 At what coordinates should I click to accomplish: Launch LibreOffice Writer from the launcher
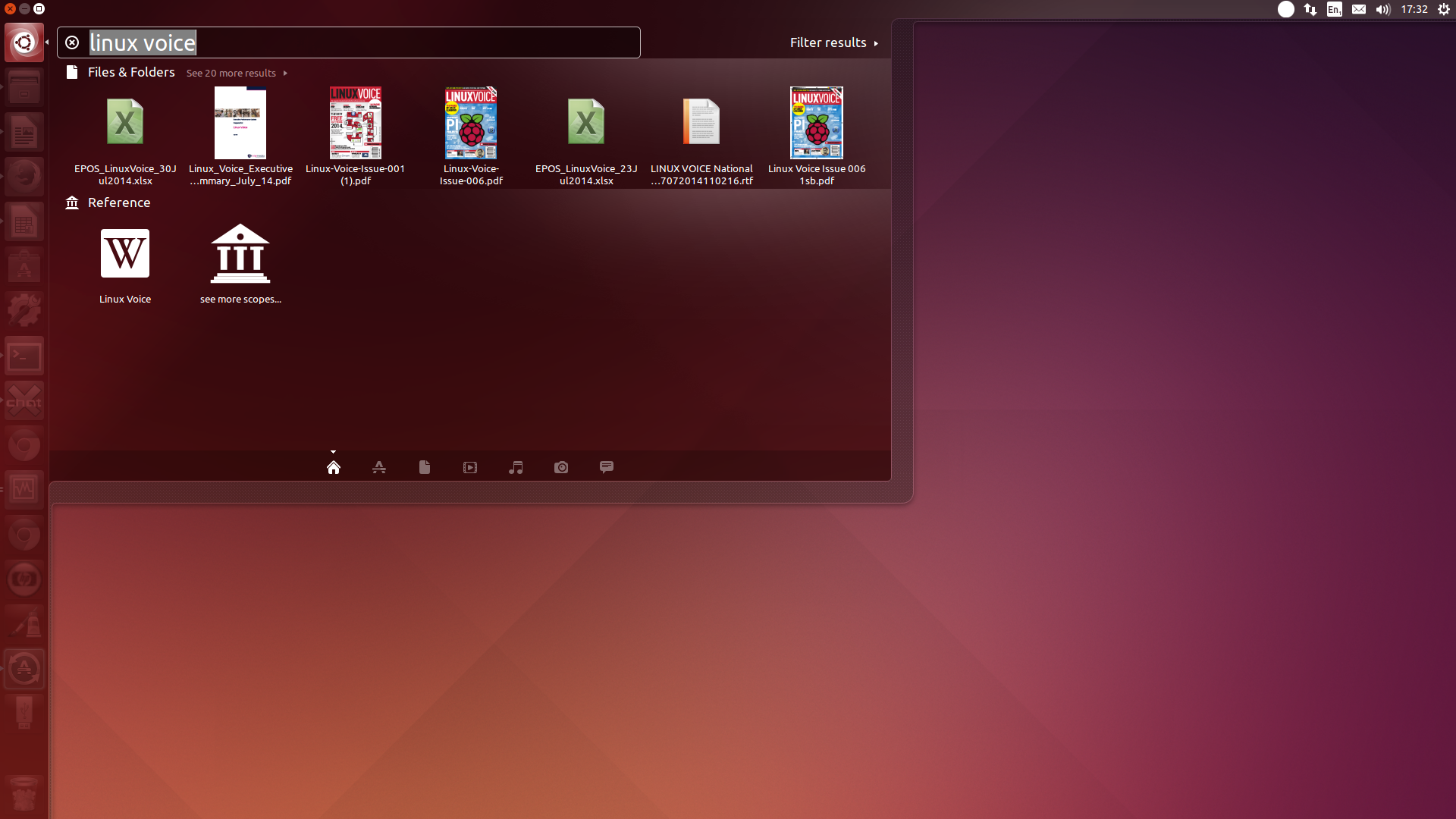pos(24,133)
